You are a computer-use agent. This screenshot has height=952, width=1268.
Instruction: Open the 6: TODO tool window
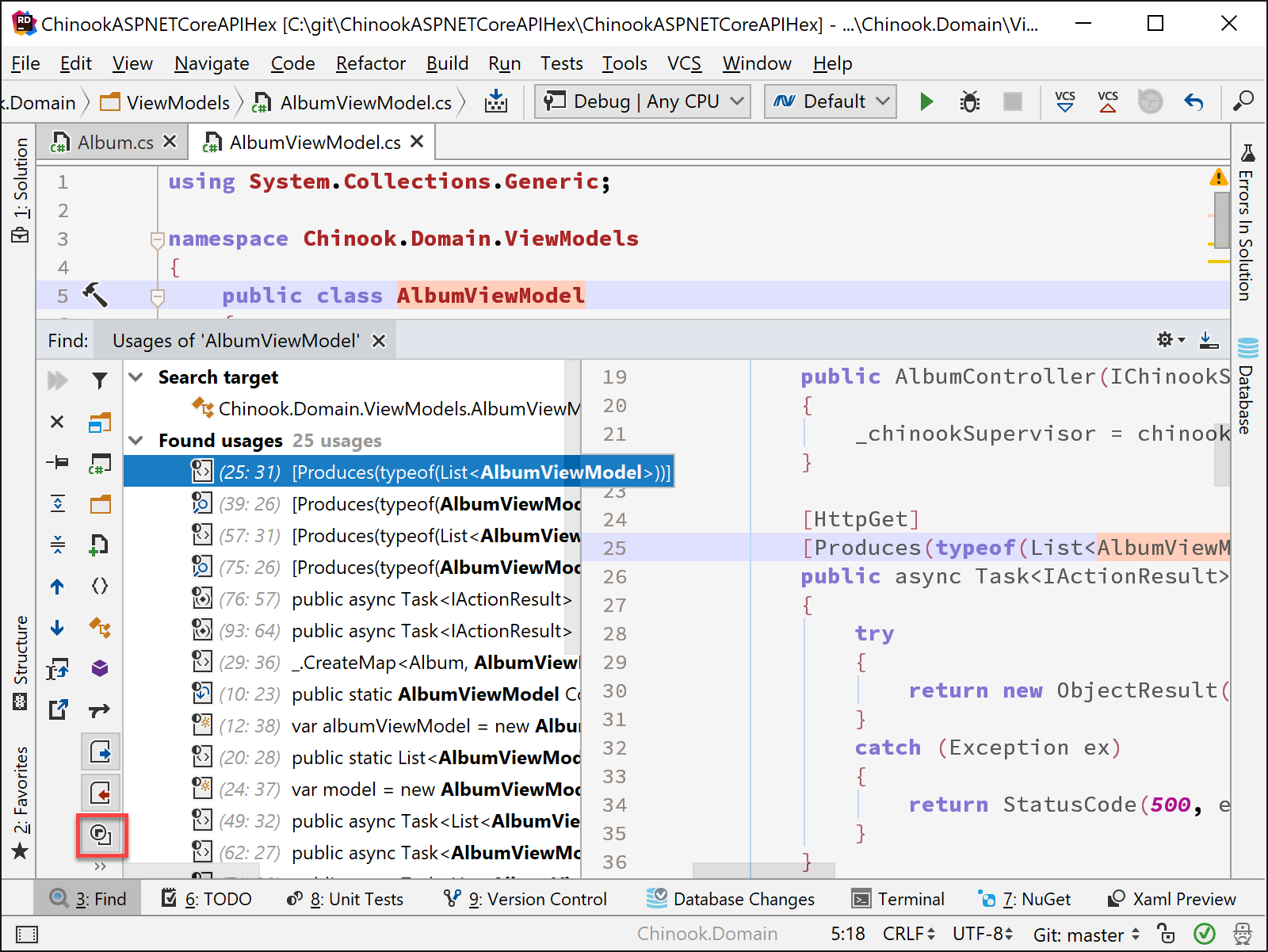pos(206,899)
